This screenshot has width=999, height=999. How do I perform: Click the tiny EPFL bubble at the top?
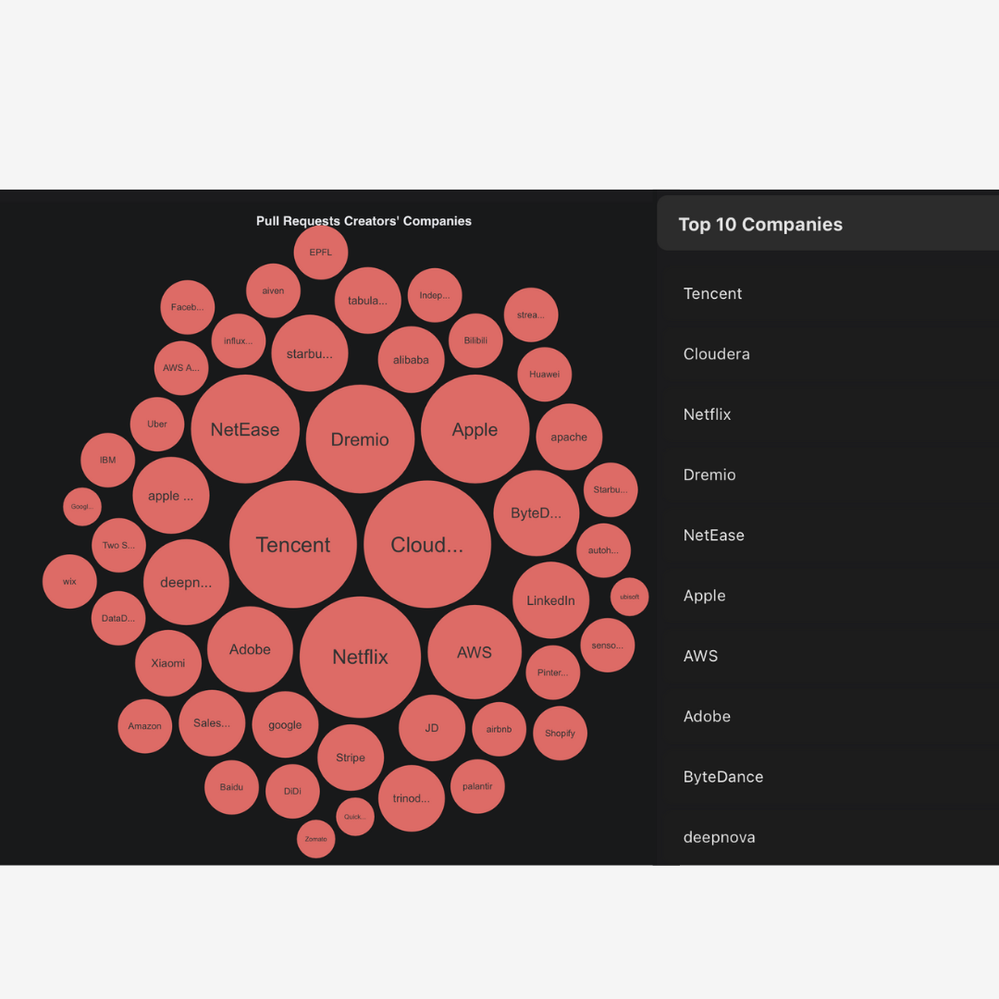pyautogui.click(x=320, y=252)
